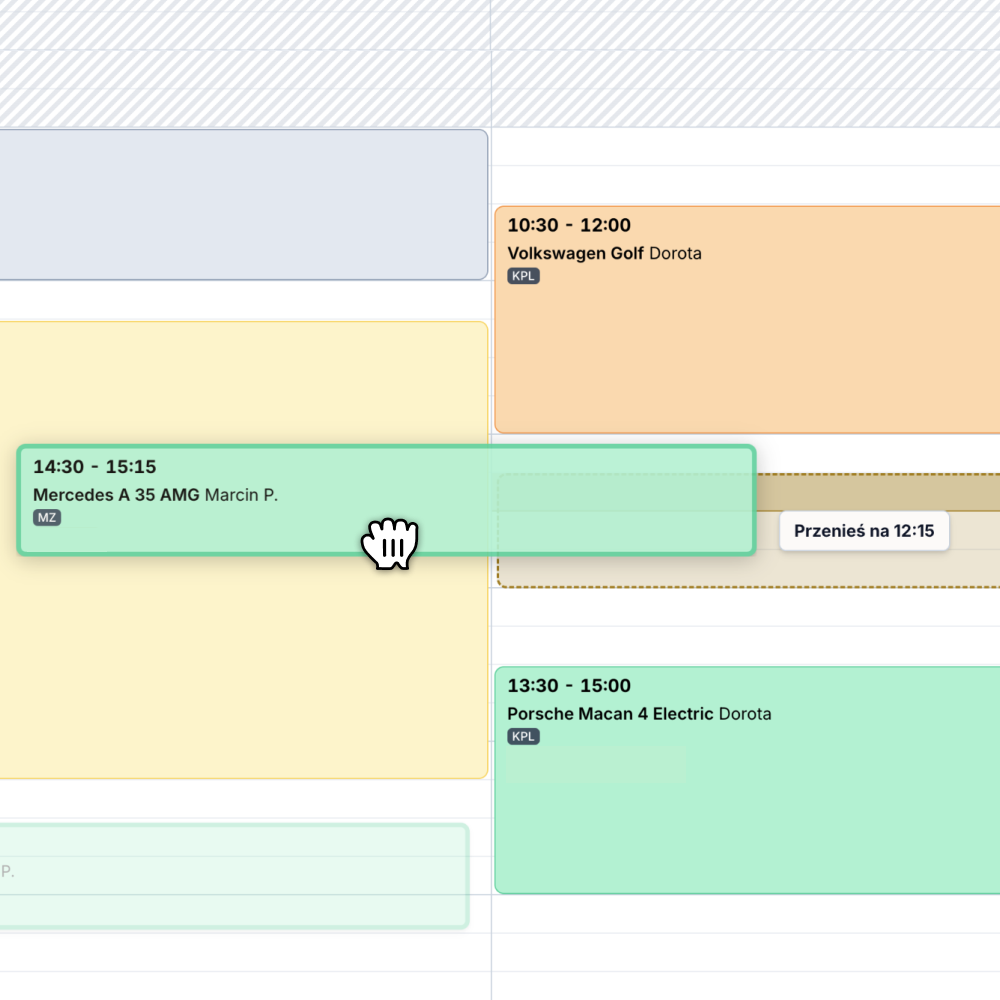Image resolution: width=1000 pixels, height=1000 pixels.
Task: Click the 'Przenieś na 12:15' tooltip
Action: point(864,531)
